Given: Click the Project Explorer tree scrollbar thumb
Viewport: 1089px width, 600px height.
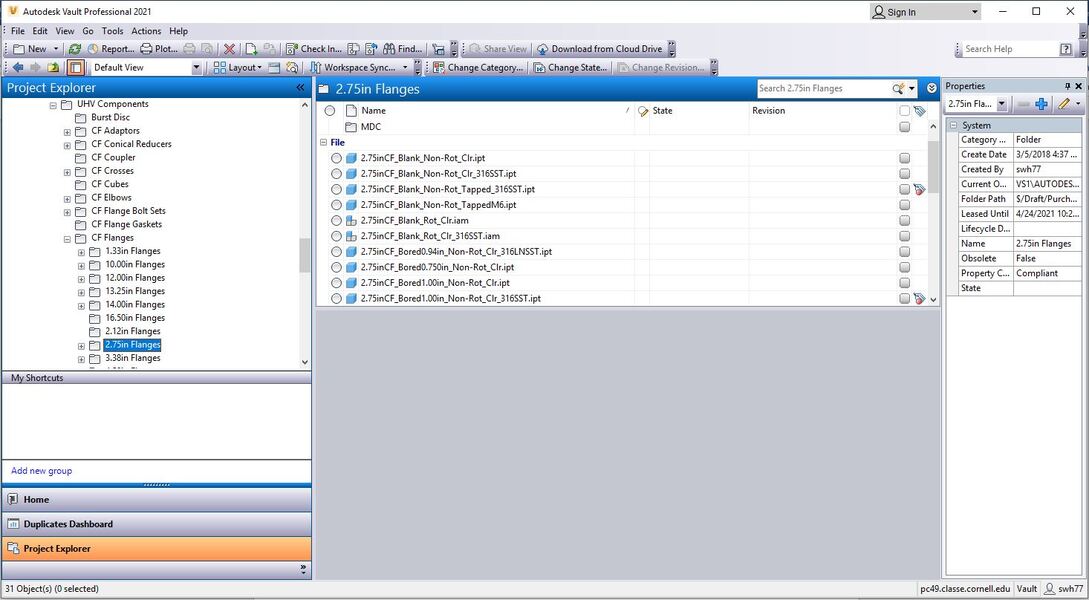Looking at the screenshot, I should 304,256.
